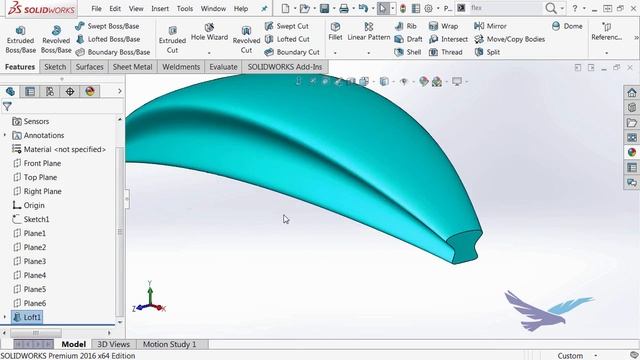Select the Extruded Boss/Base tool
The width and height of the screenshot is (640, 360).
coord(20,40)
